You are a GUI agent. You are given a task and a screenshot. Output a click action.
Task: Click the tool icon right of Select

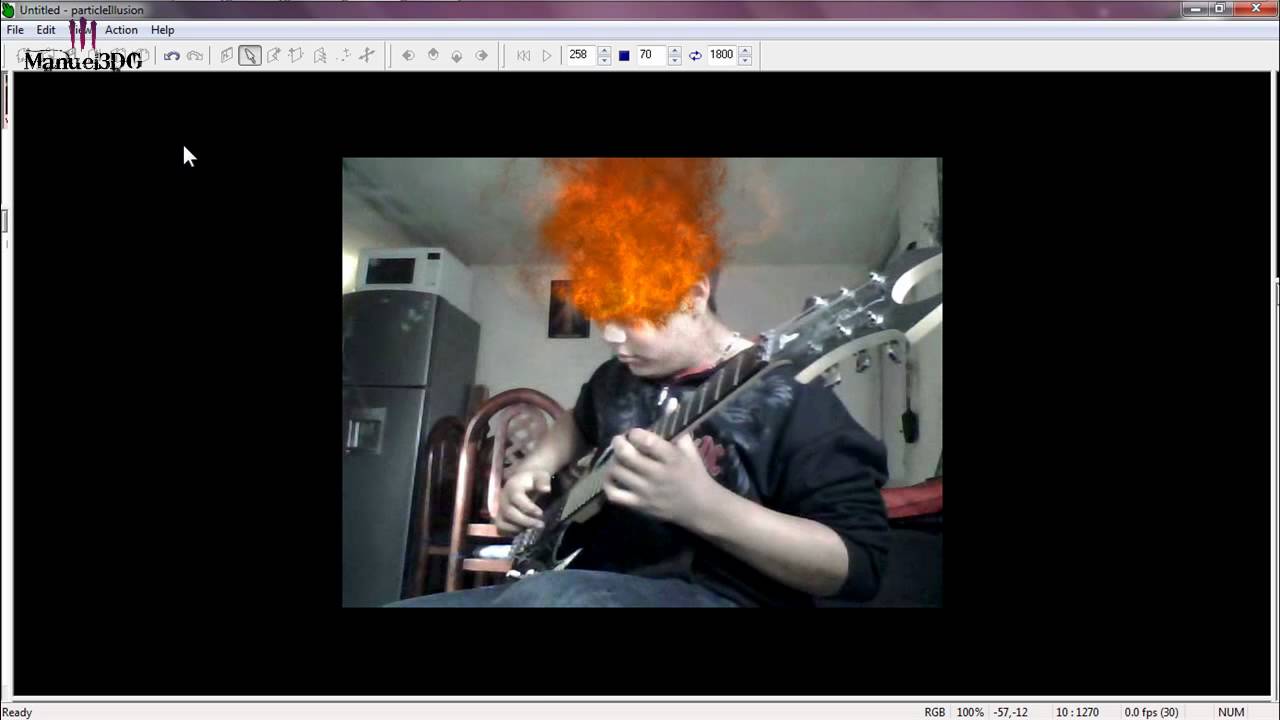pos(273,56)
